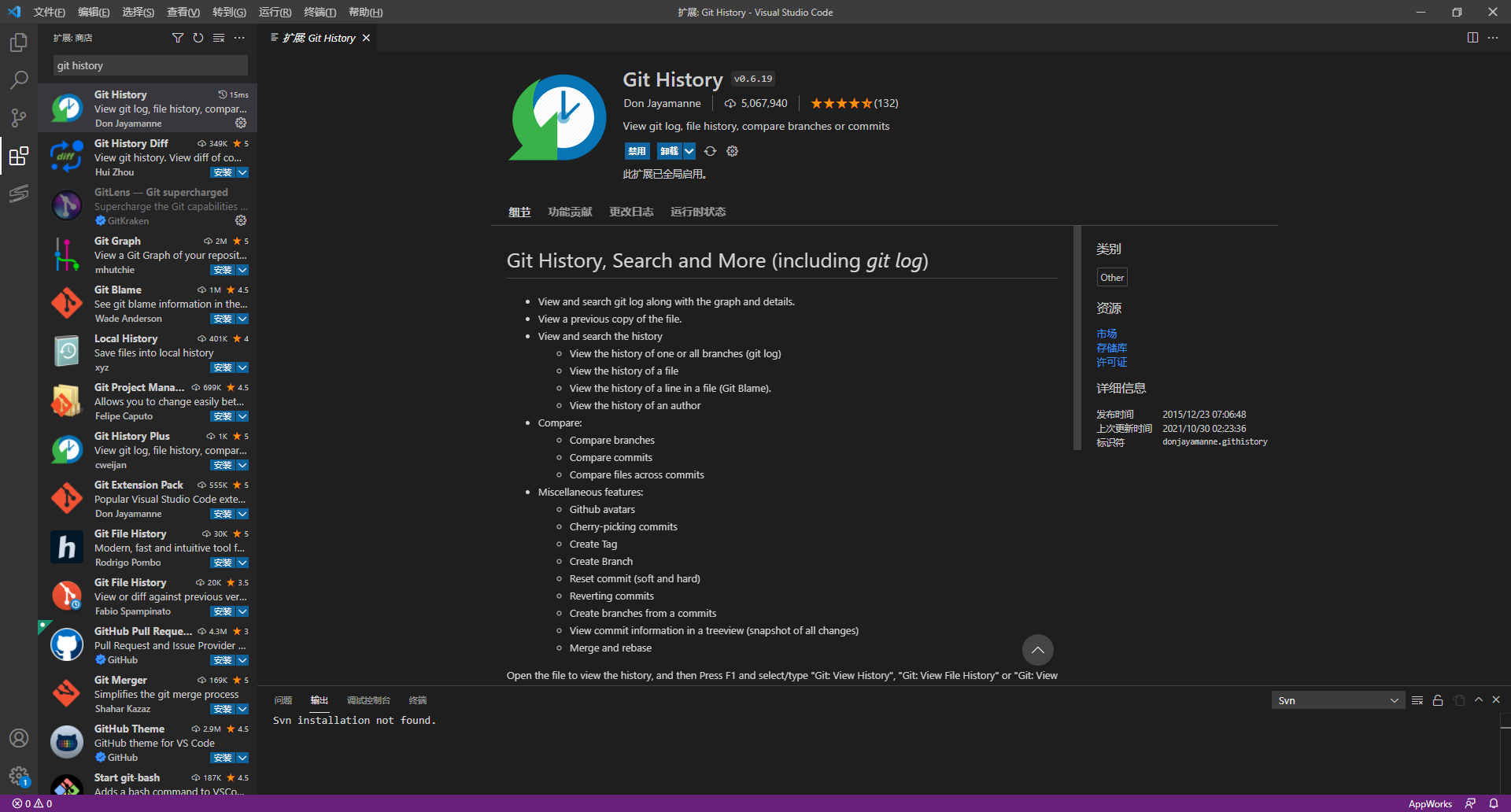This screenshot has width=1511, height=812.
Task: Expand install dropdown for Git Extension Pack
Action: point(242,514)
